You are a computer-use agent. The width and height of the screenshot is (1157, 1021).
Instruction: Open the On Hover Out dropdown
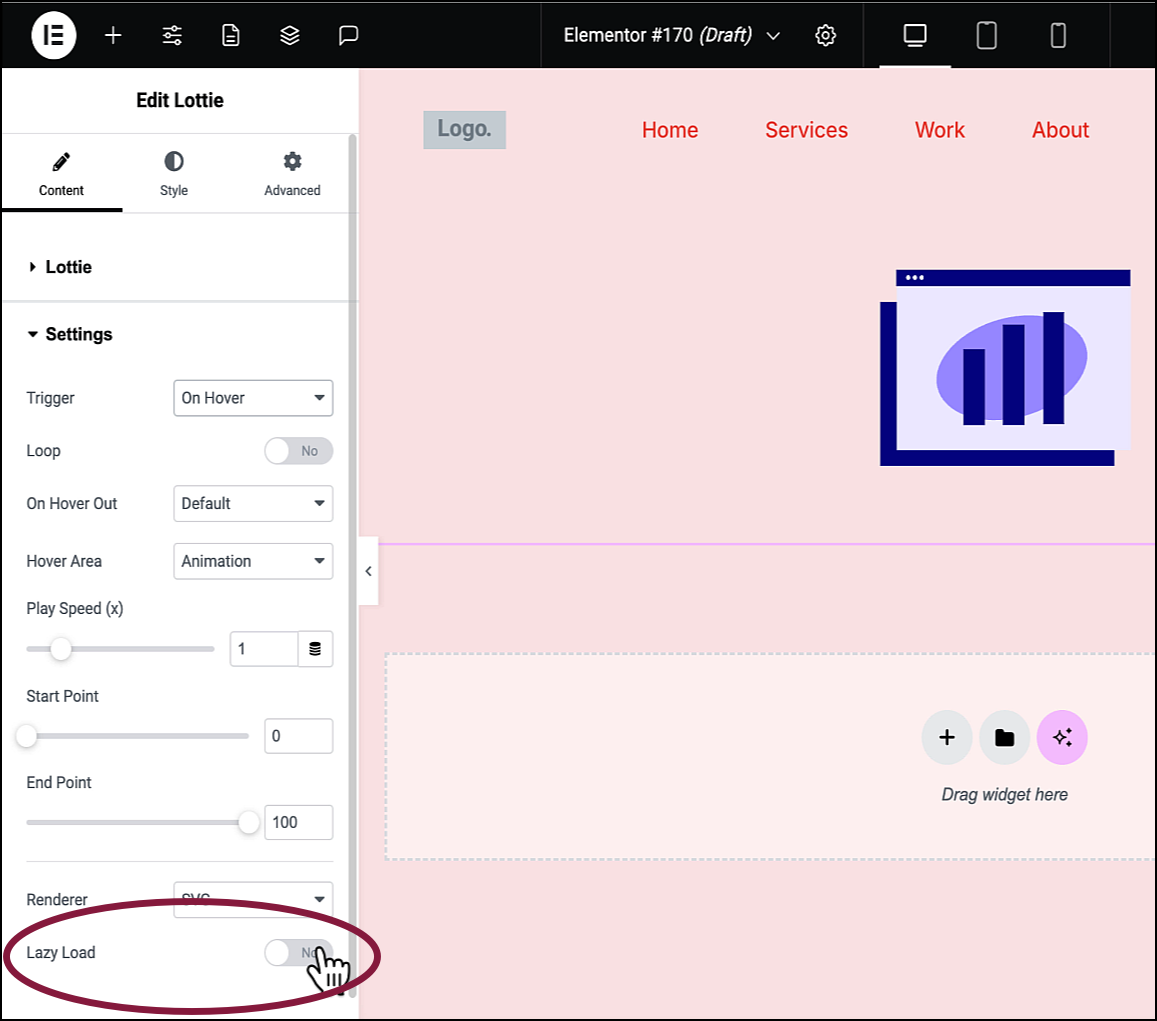pos(253,503)
